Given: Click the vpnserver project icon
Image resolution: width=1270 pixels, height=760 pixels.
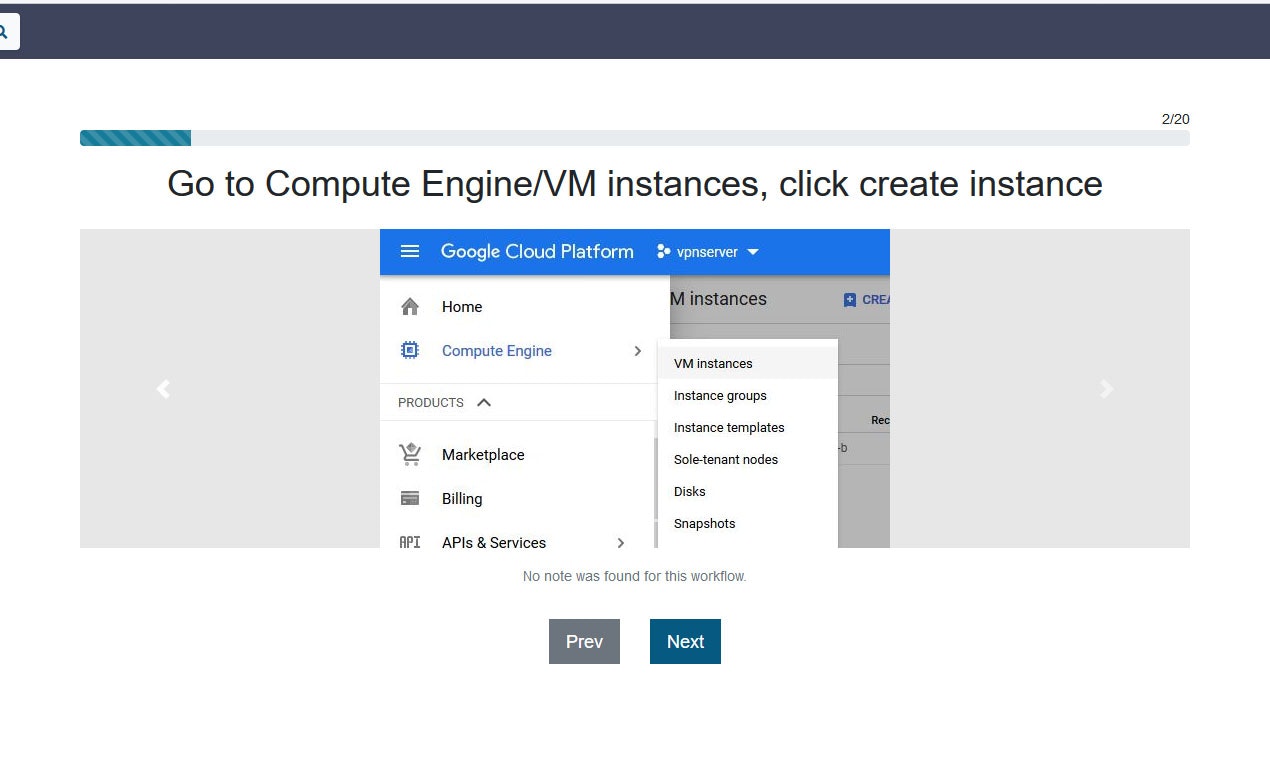Looking at the screenshot, I should (663, 252).
